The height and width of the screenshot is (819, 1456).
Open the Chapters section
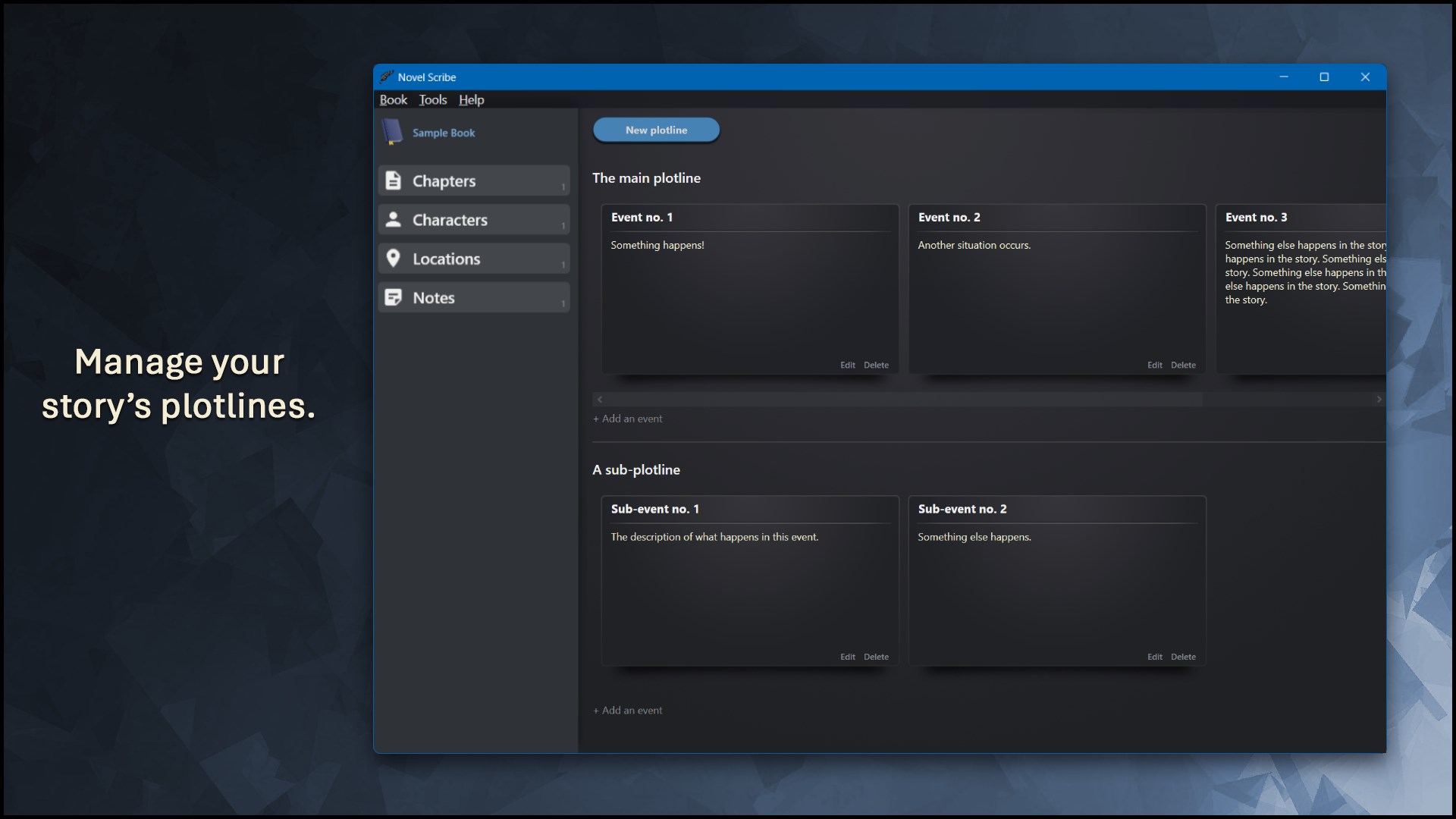click(474, 180)
